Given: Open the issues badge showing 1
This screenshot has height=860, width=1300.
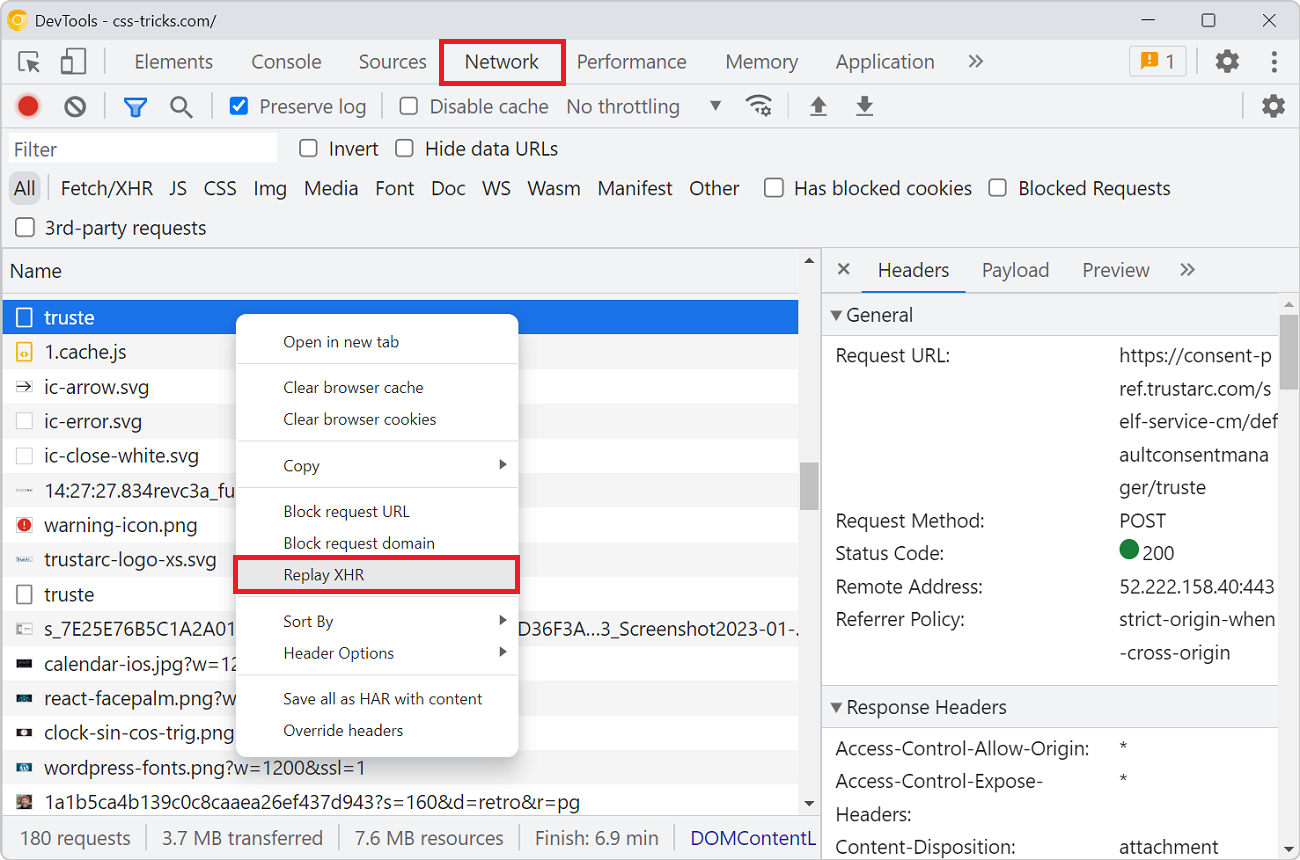Looking at the screenshot, I should click(x=1157, y=61).
